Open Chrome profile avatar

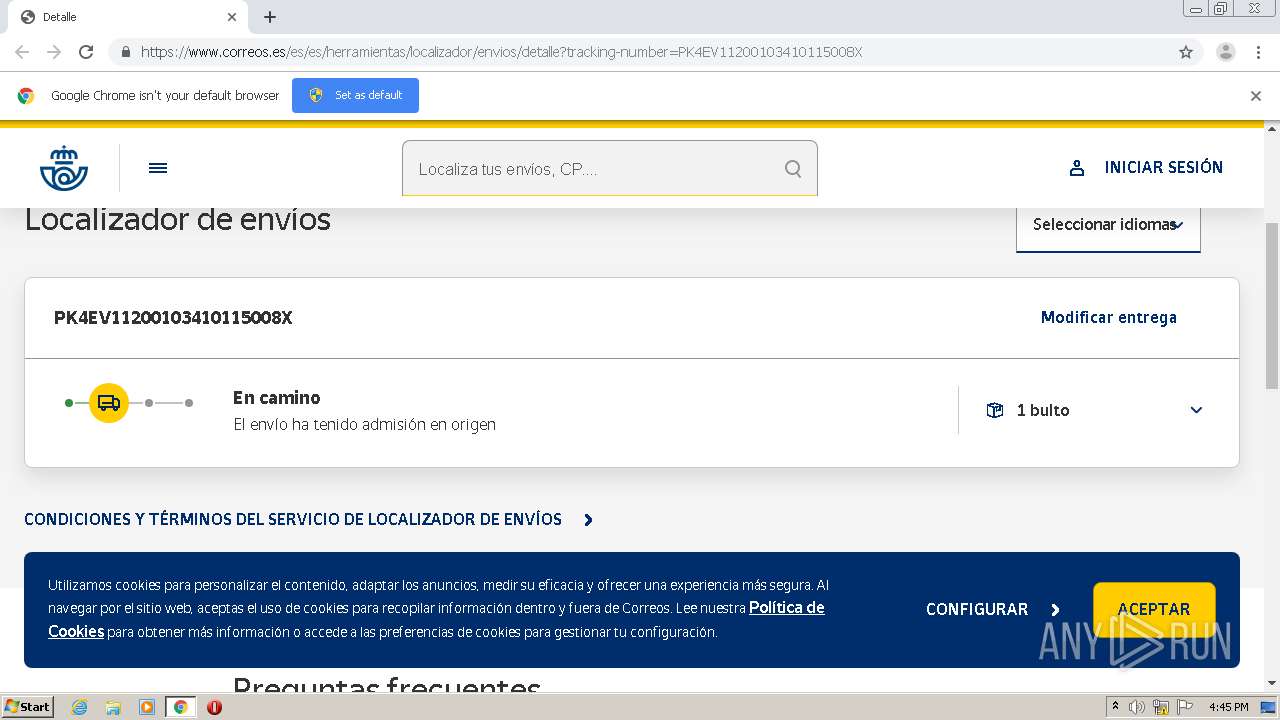tap(1225, 52)
